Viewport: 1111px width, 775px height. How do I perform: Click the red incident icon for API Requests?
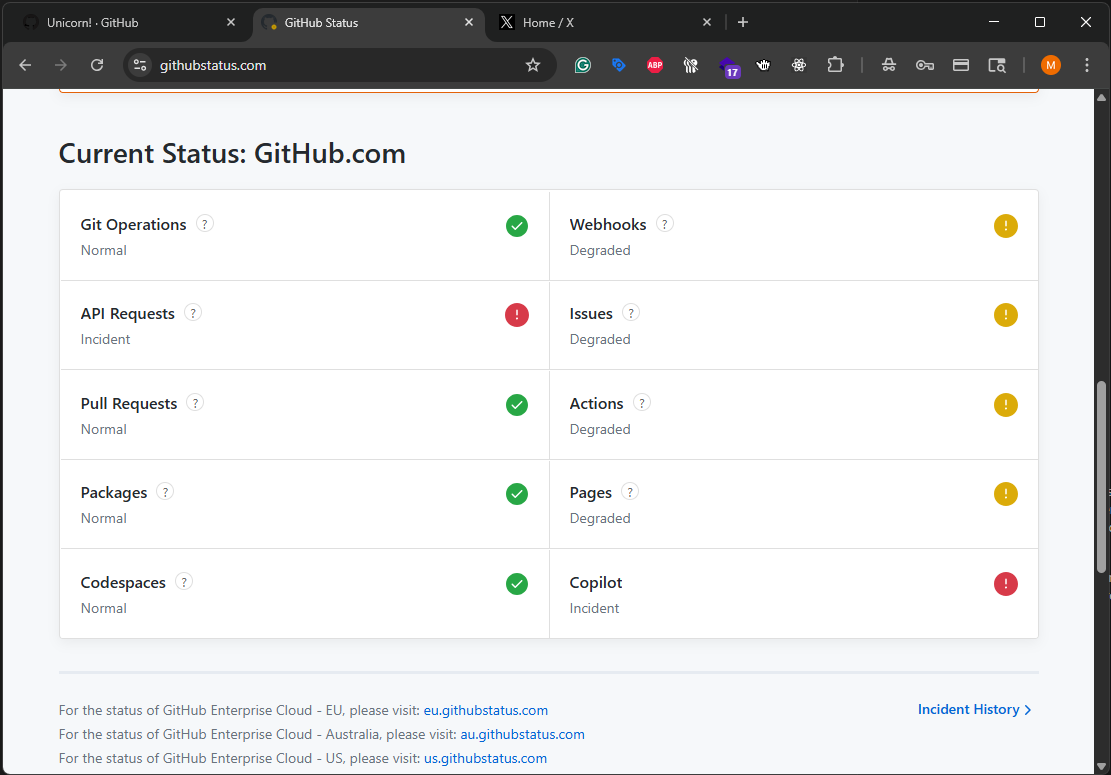point(517,315)
